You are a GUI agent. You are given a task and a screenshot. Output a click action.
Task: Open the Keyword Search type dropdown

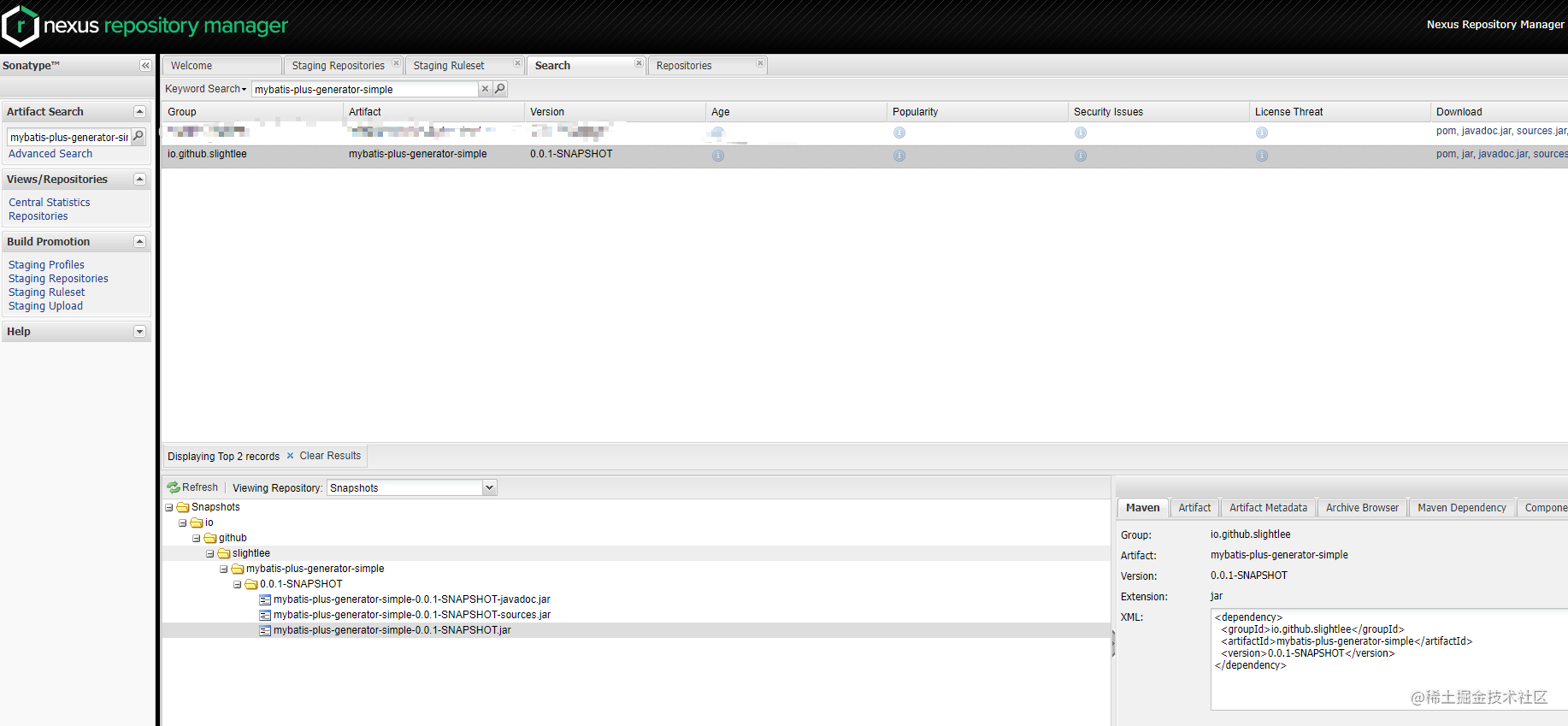point(206,89)
